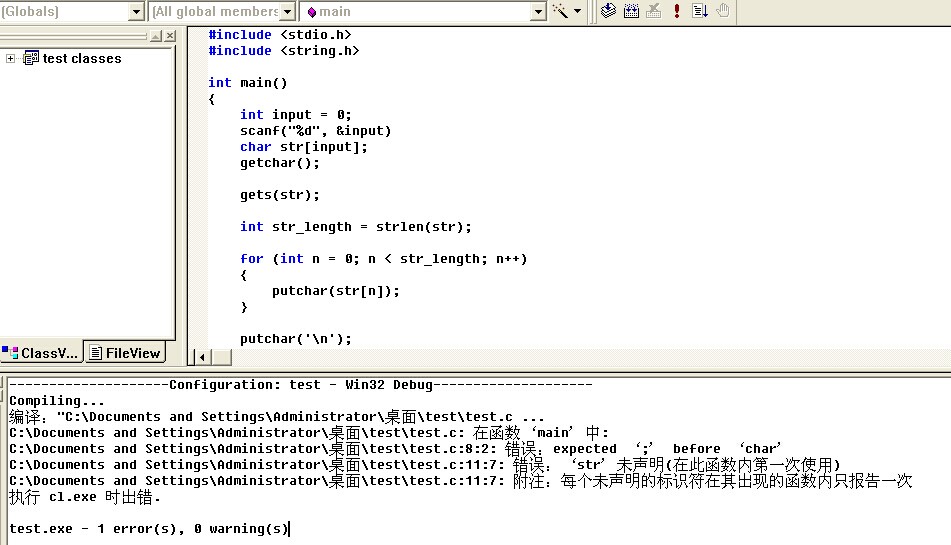Click the line '#include <stdio.h>'
Viewport: 951px width, 545px height.
[x=280, y=35]
